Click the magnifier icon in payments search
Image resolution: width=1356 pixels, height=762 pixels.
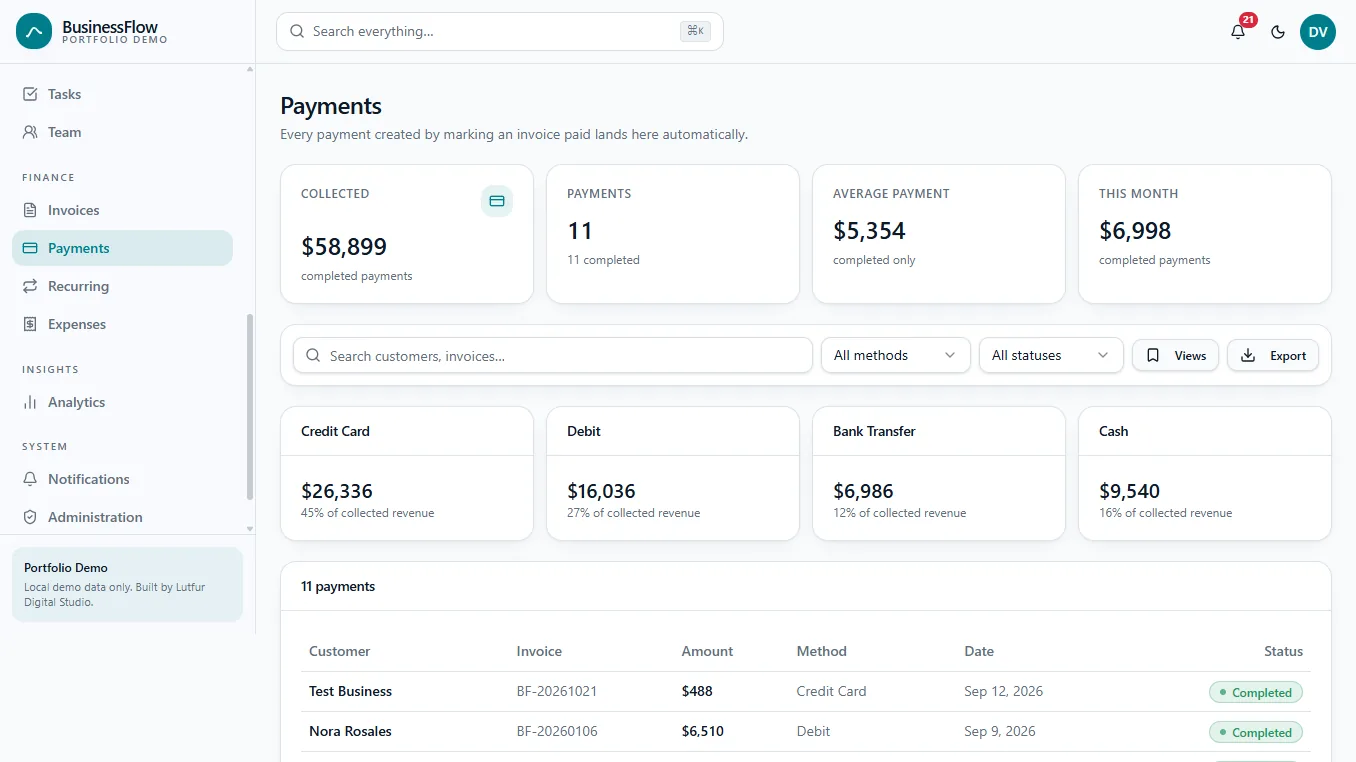313,355
